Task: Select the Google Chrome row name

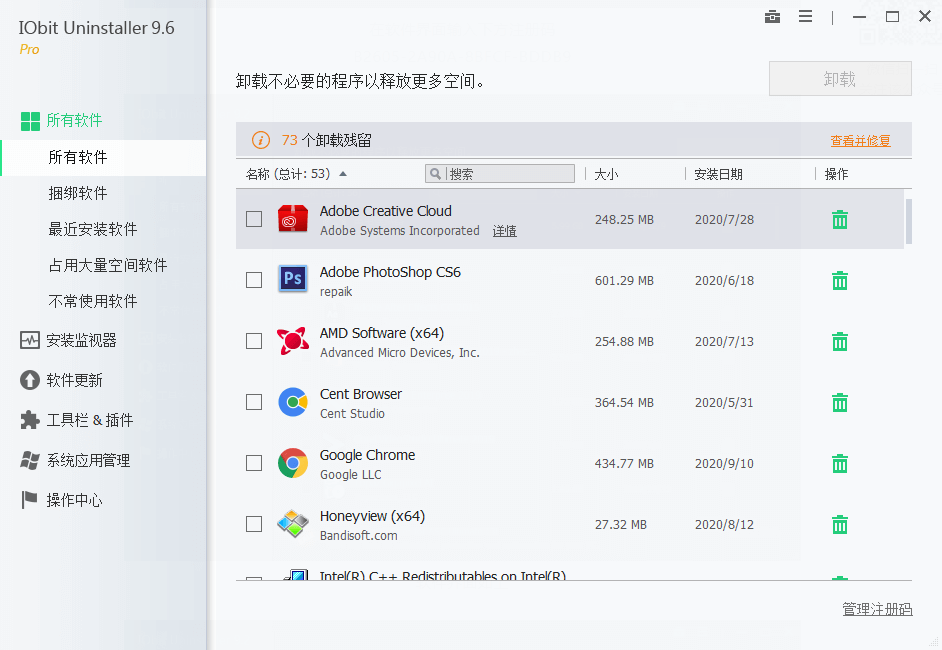Action: tap(367, 455)
